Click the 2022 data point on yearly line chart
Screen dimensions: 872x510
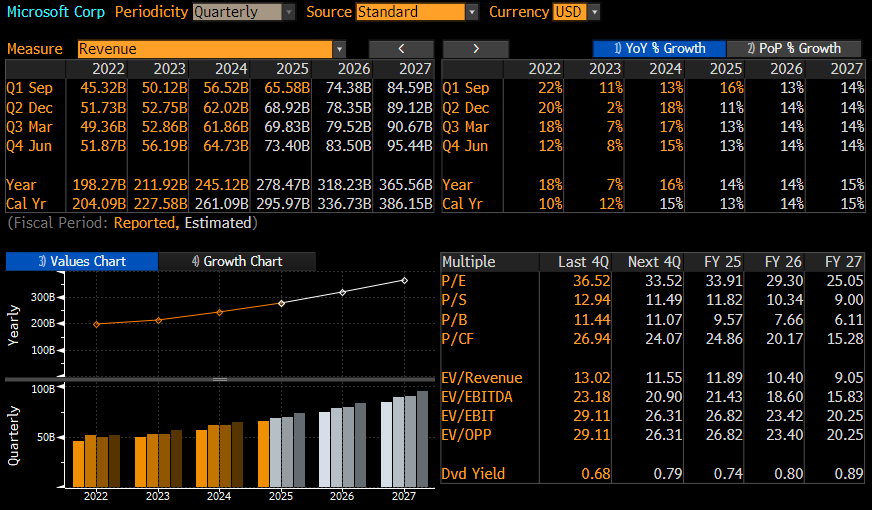[96, 324]
